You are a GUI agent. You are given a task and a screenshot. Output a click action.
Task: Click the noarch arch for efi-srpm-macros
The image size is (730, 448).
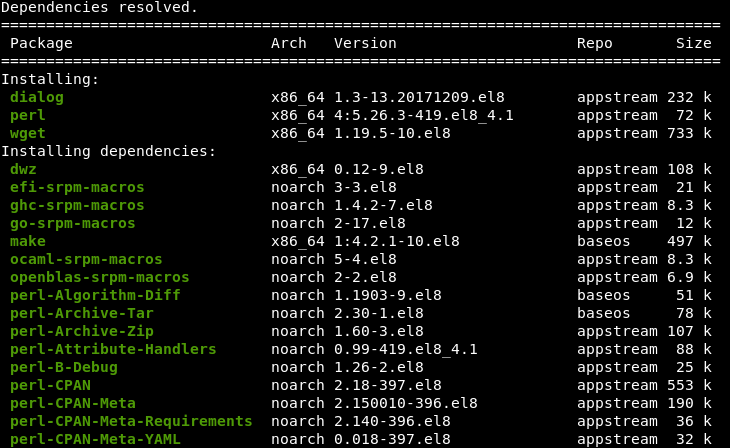297,187
